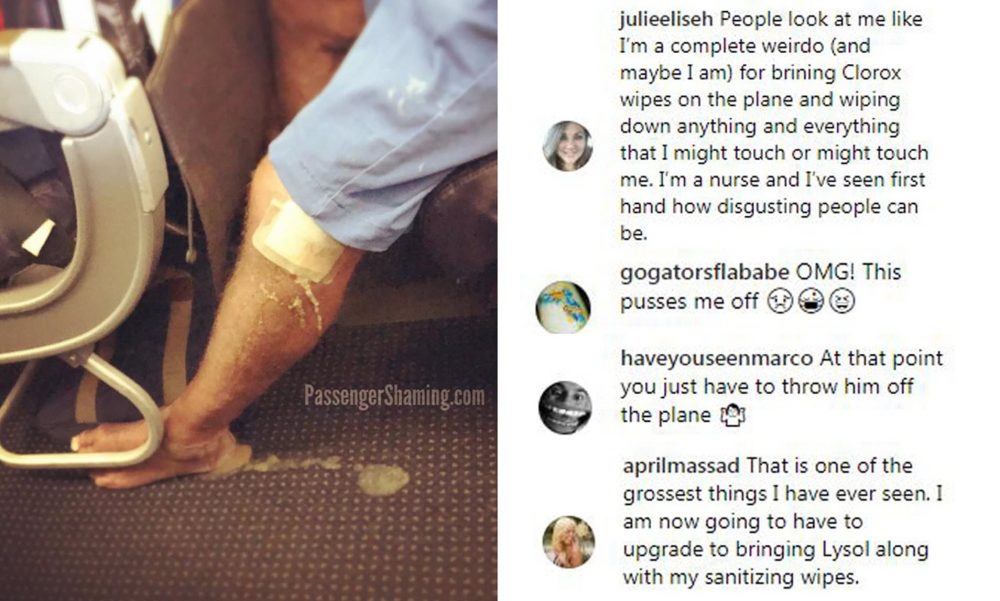1000x601 pixels.
Task: Select aprilmassad's comment about Lysol
Action: click(782, 521)
